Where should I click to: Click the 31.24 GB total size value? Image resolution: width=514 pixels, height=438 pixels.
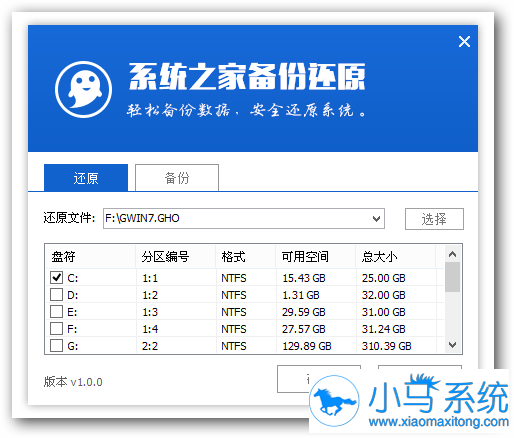point(384,329)
